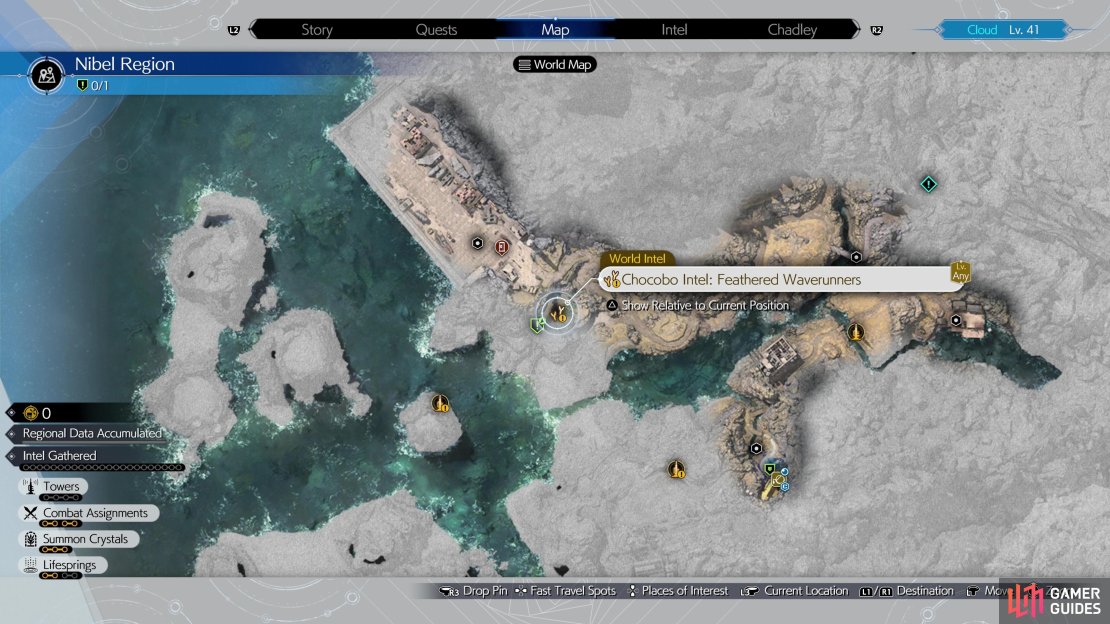Image resolution: width=1110 pixels, height=624 pixels.
Task: Select the orange intel marker south of the bay
Action: 676,469
